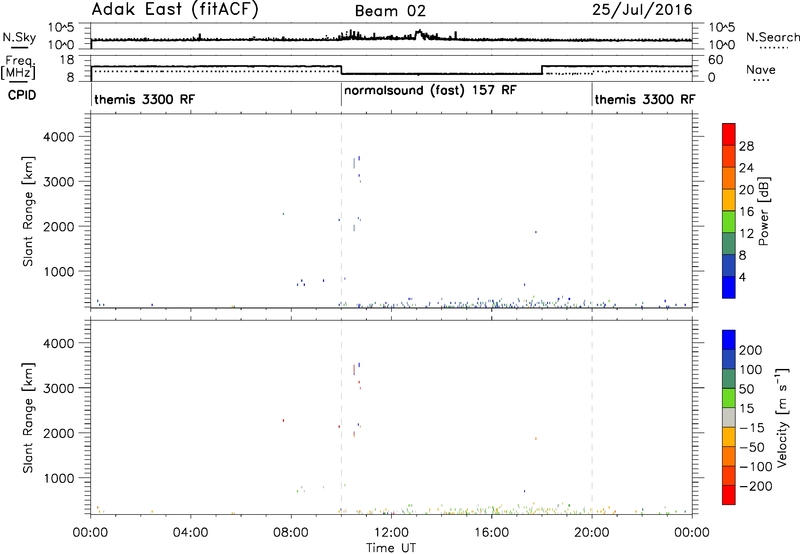Click the 'Time UT' axis title
The image size is (800, 554).
[391, 548]
